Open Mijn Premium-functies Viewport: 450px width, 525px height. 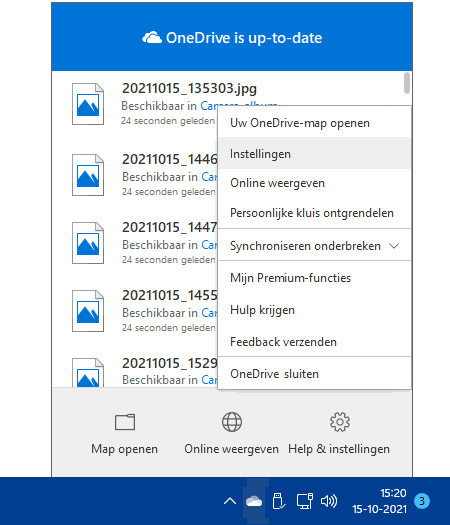click(314, 278)
